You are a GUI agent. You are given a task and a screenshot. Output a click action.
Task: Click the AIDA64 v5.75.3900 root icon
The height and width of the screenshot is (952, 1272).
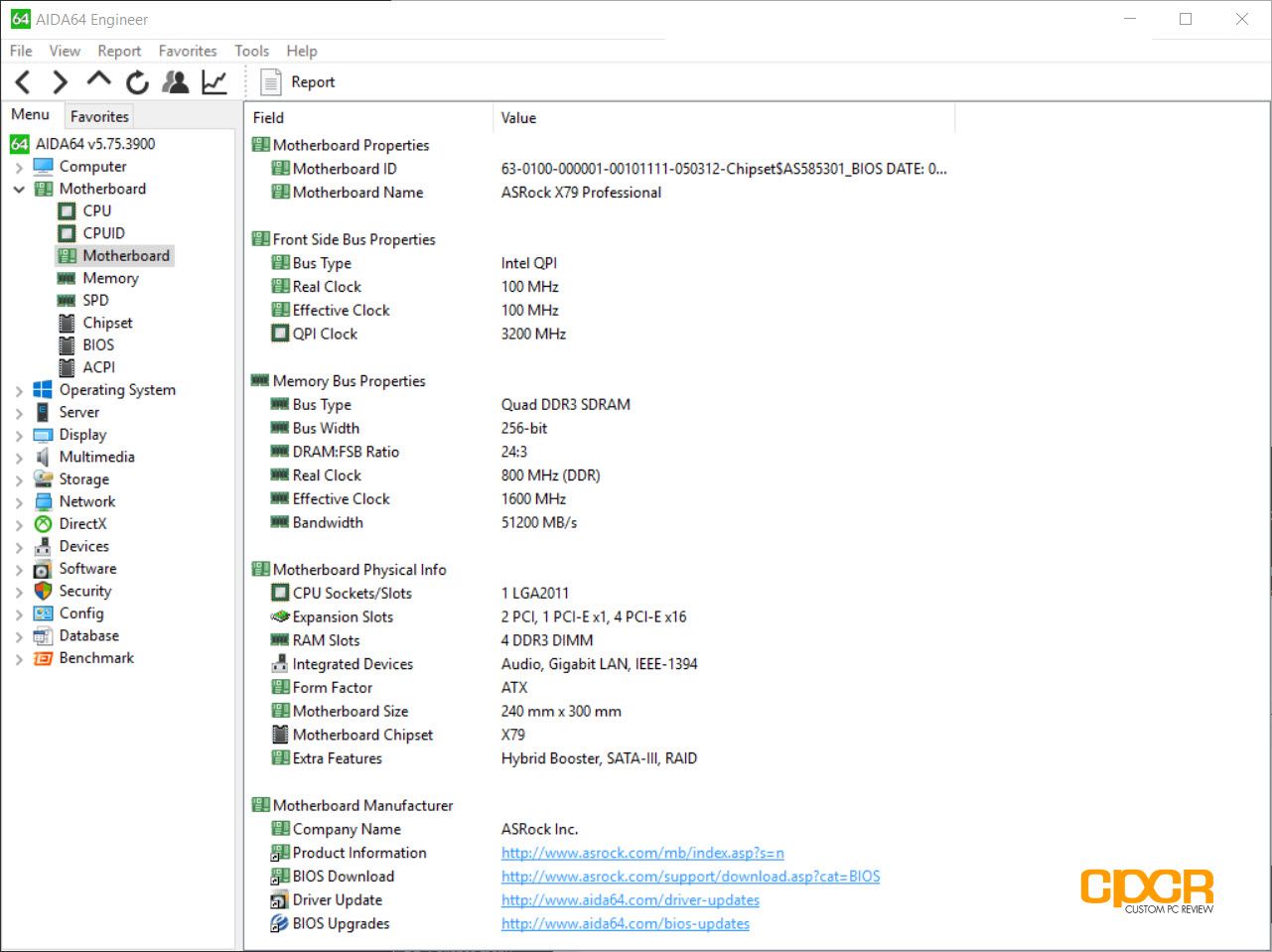click(20, 144)
